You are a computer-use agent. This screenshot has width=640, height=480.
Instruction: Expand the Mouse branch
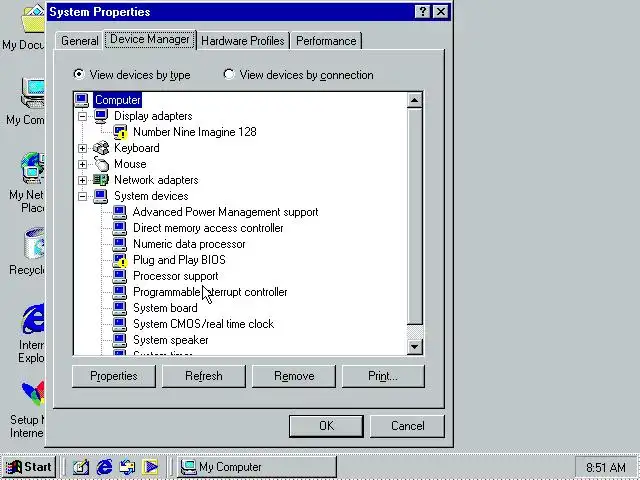coord(82,164)
